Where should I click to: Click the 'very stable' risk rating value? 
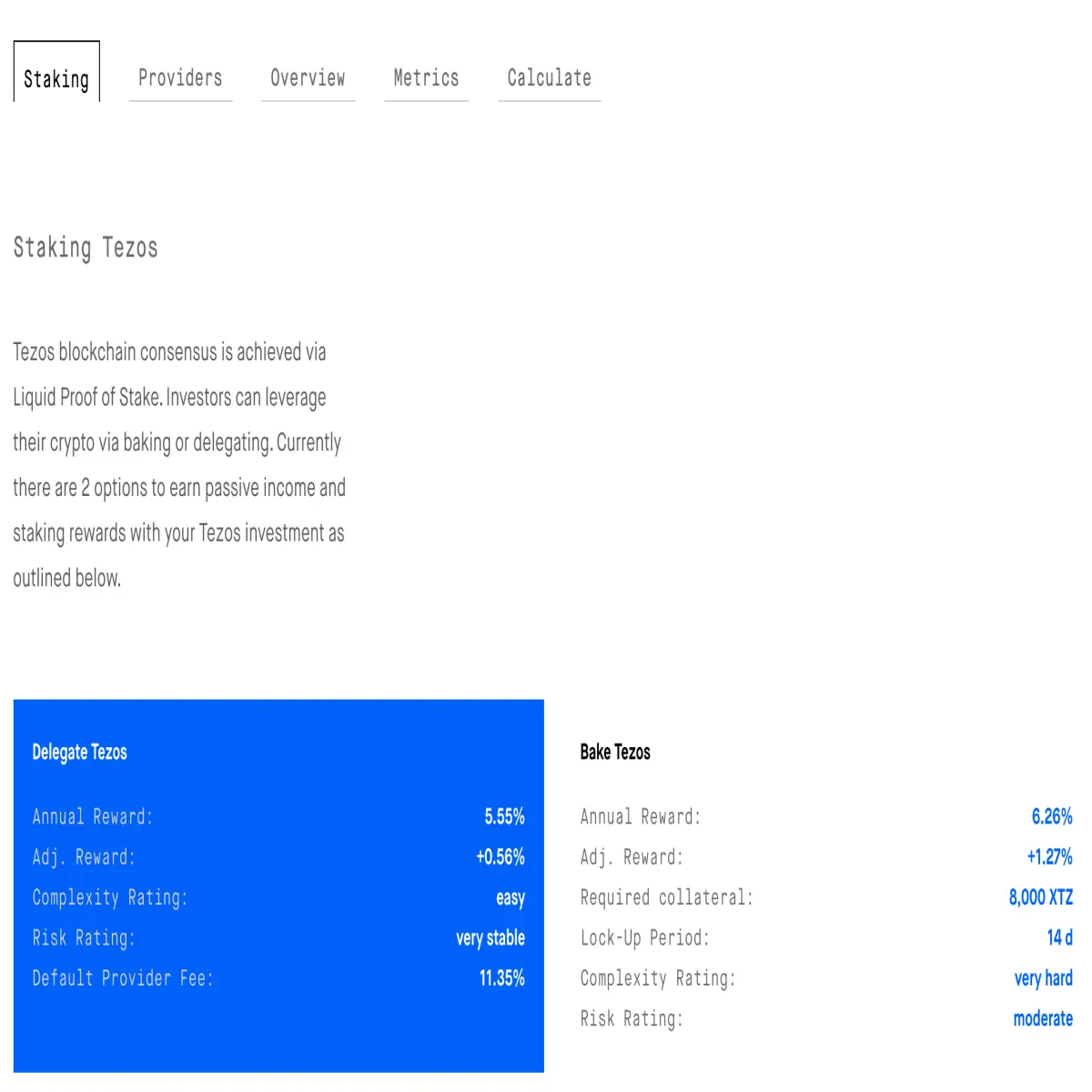490,938
